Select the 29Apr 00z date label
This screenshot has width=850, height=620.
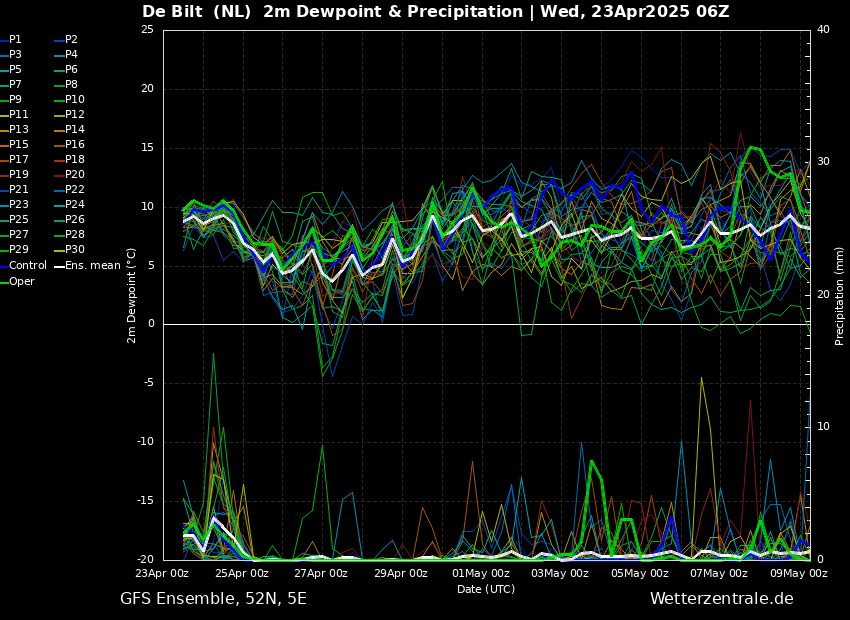[x=400, y=573]
